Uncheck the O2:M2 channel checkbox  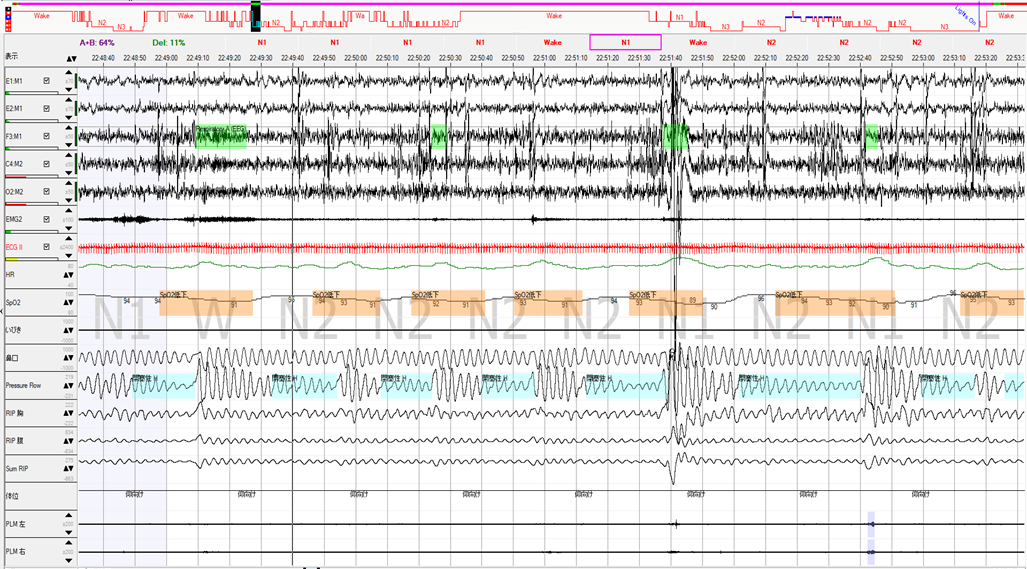(47, 192)
